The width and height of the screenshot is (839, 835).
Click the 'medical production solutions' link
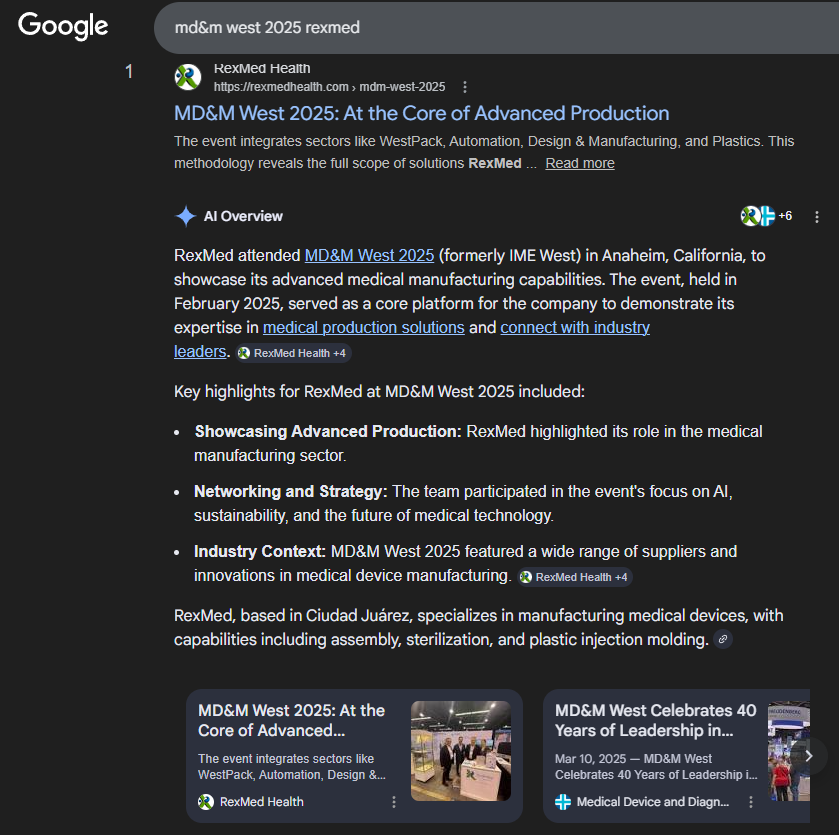363,327
